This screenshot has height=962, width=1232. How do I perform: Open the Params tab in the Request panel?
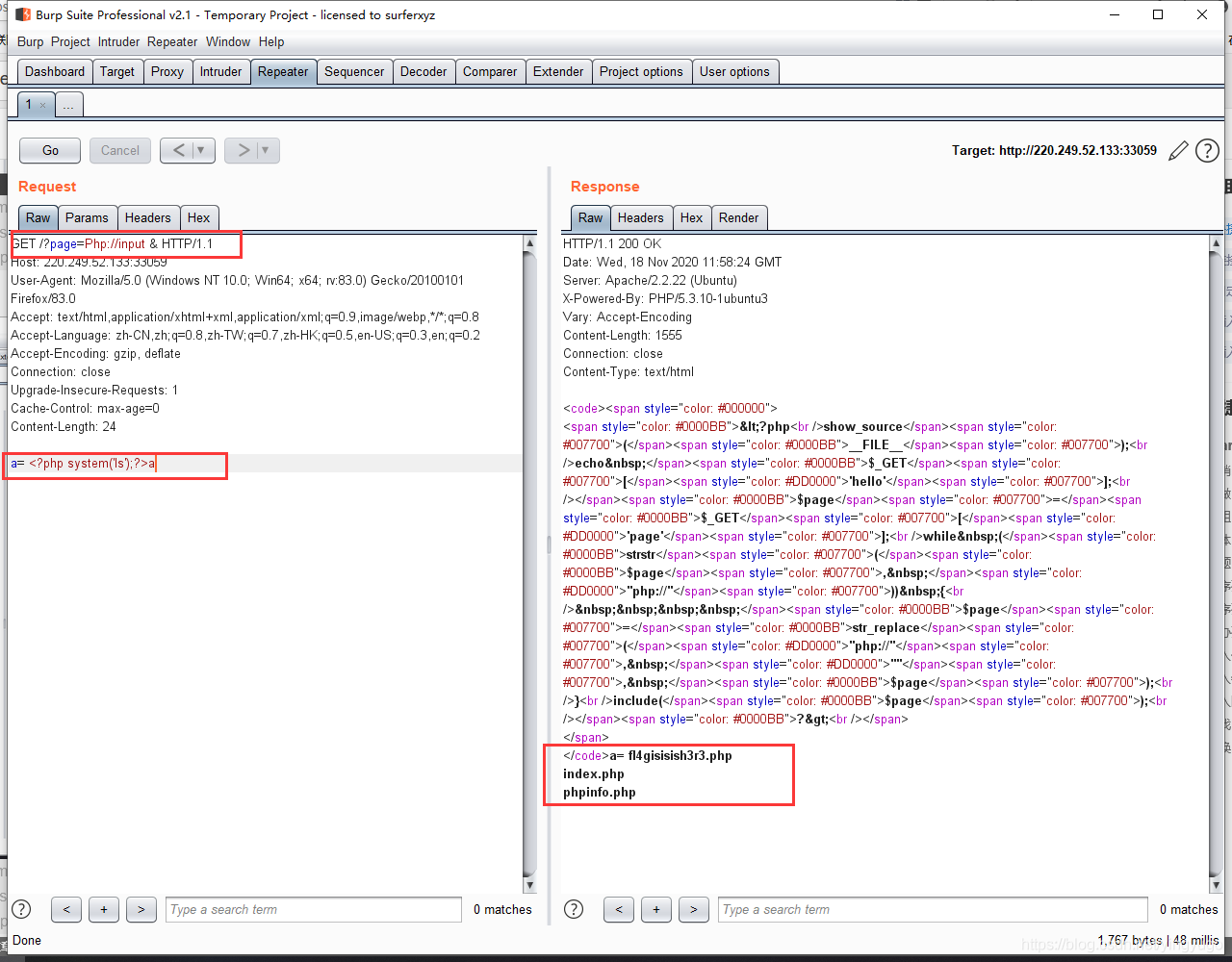(87, 217)
